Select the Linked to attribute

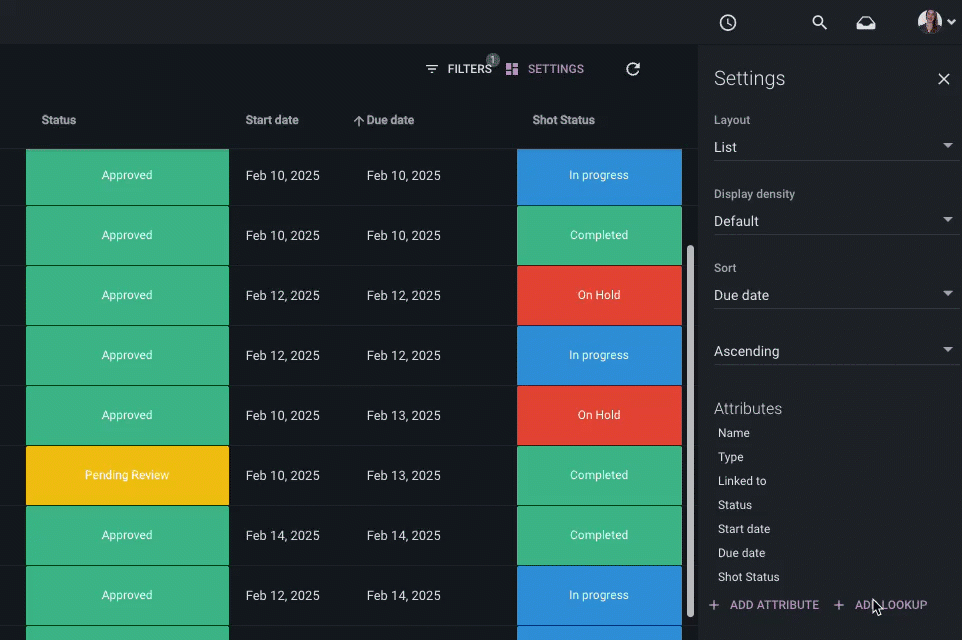pyautogui.click(x=742, y=481)
